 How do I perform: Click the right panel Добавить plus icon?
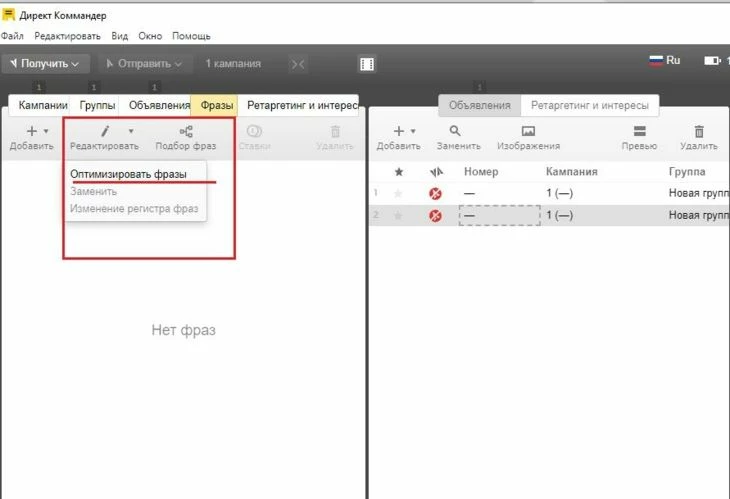click(x=399, y=131)
